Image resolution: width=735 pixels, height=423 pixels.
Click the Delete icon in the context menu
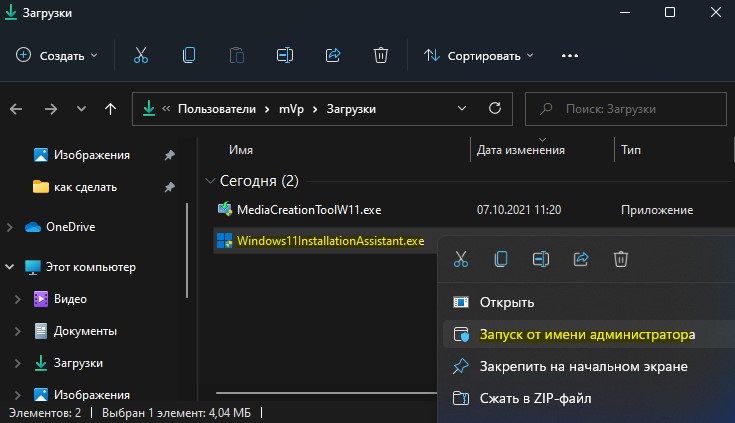(621, 259)
